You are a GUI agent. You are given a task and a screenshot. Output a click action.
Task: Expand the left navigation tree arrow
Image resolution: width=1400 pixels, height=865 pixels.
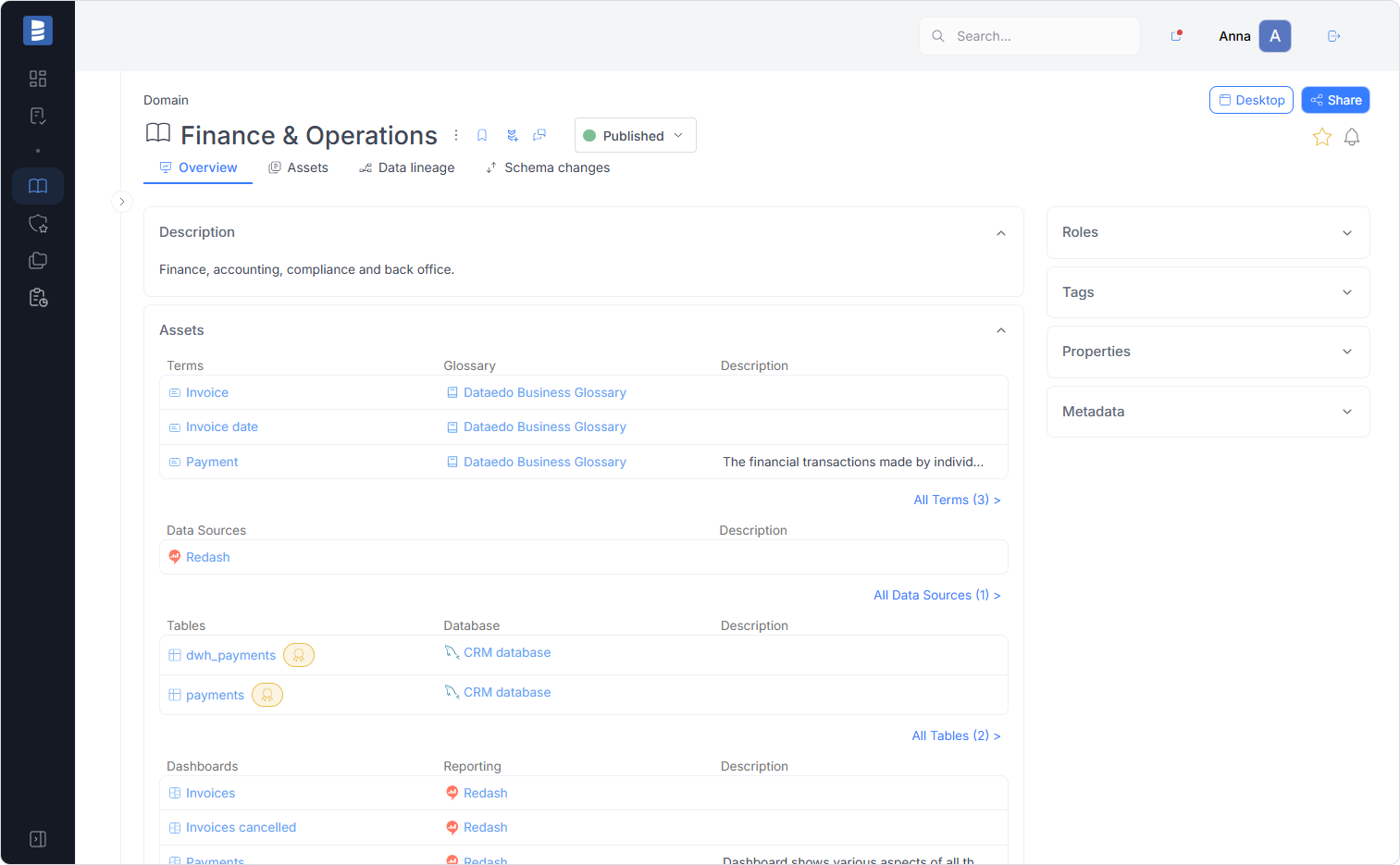[122, 202]
